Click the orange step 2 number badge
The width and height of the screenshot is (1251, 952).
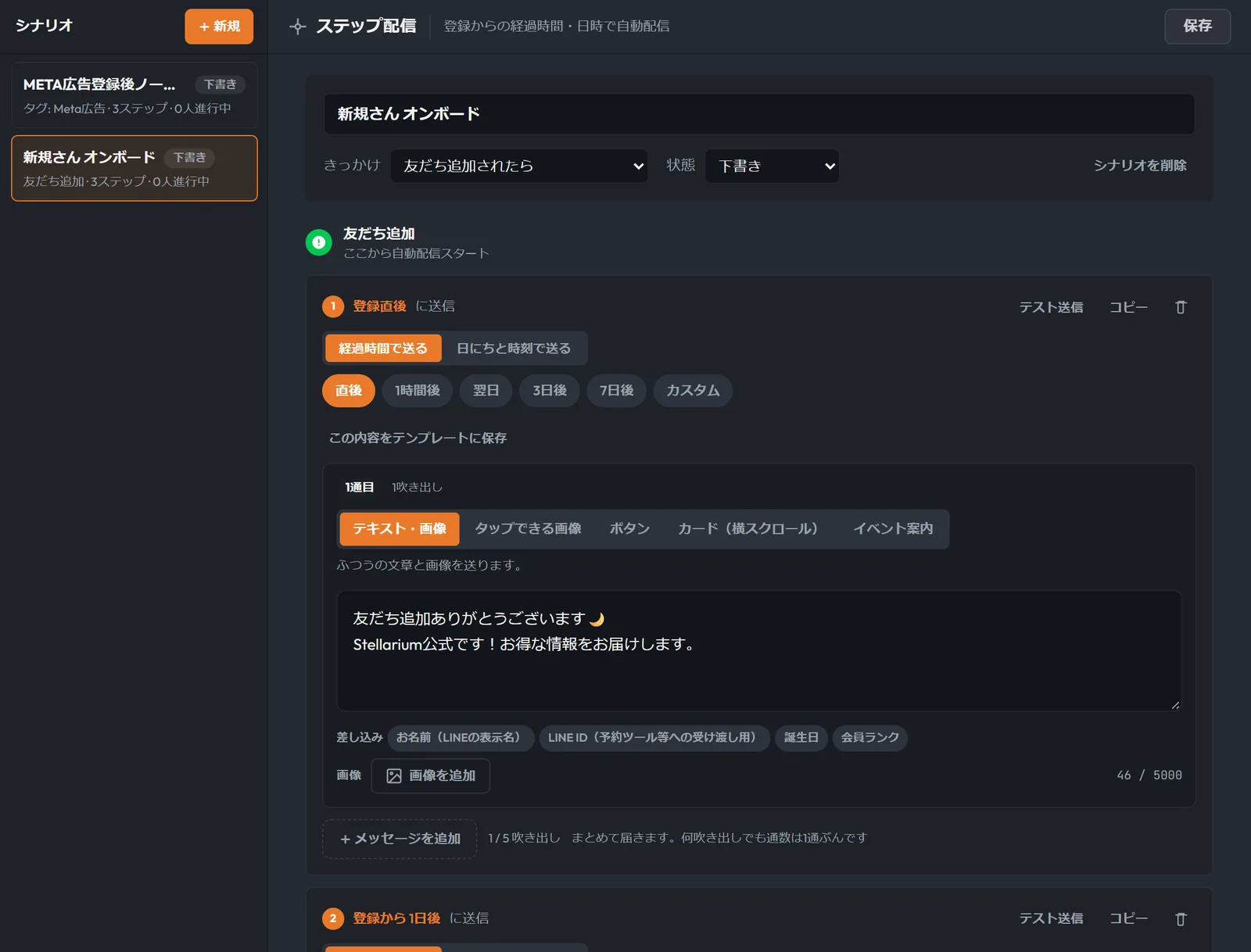click(x=333, y=918)
